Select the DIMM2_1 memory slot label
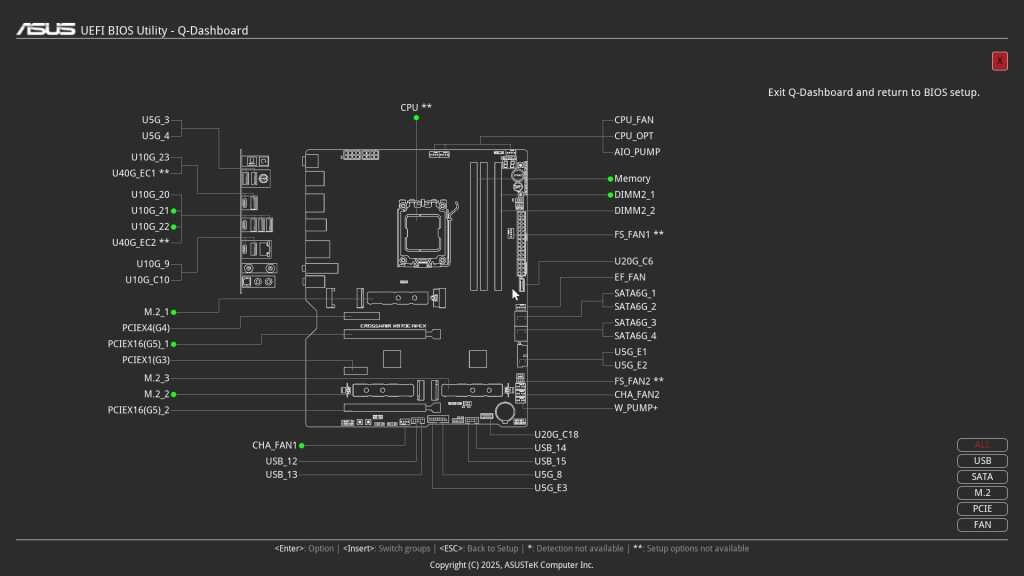The height and width of the screenshot is (576, 1024). pos(634,194)
